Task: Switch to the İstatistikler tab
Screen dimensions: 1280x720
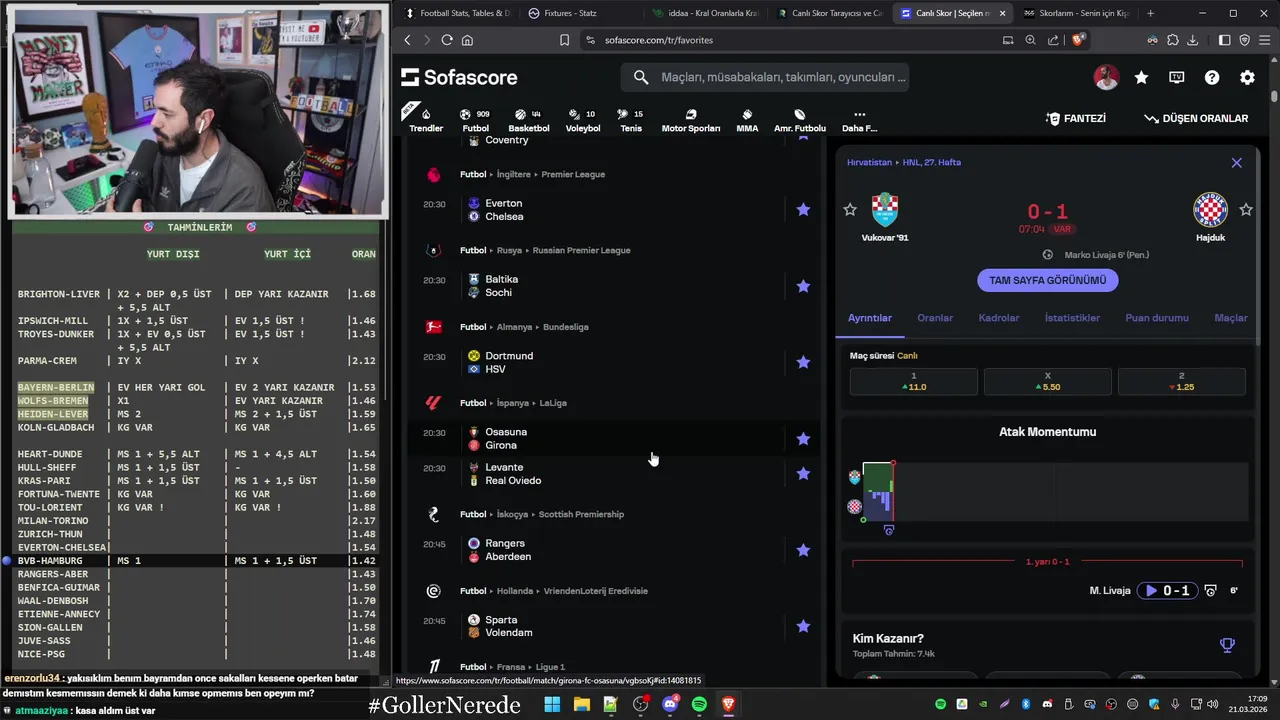Action: point(1072,318)
